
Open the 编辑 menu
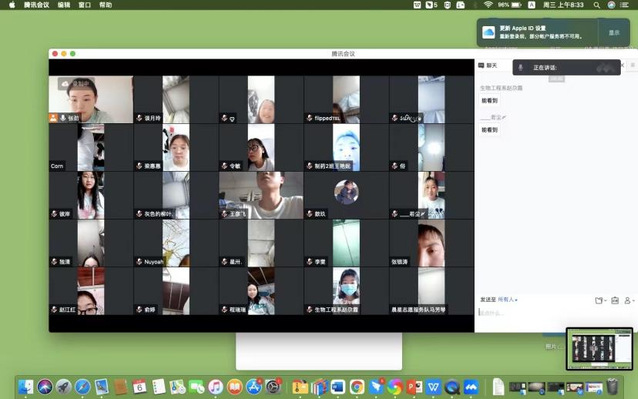pos(64,5)
